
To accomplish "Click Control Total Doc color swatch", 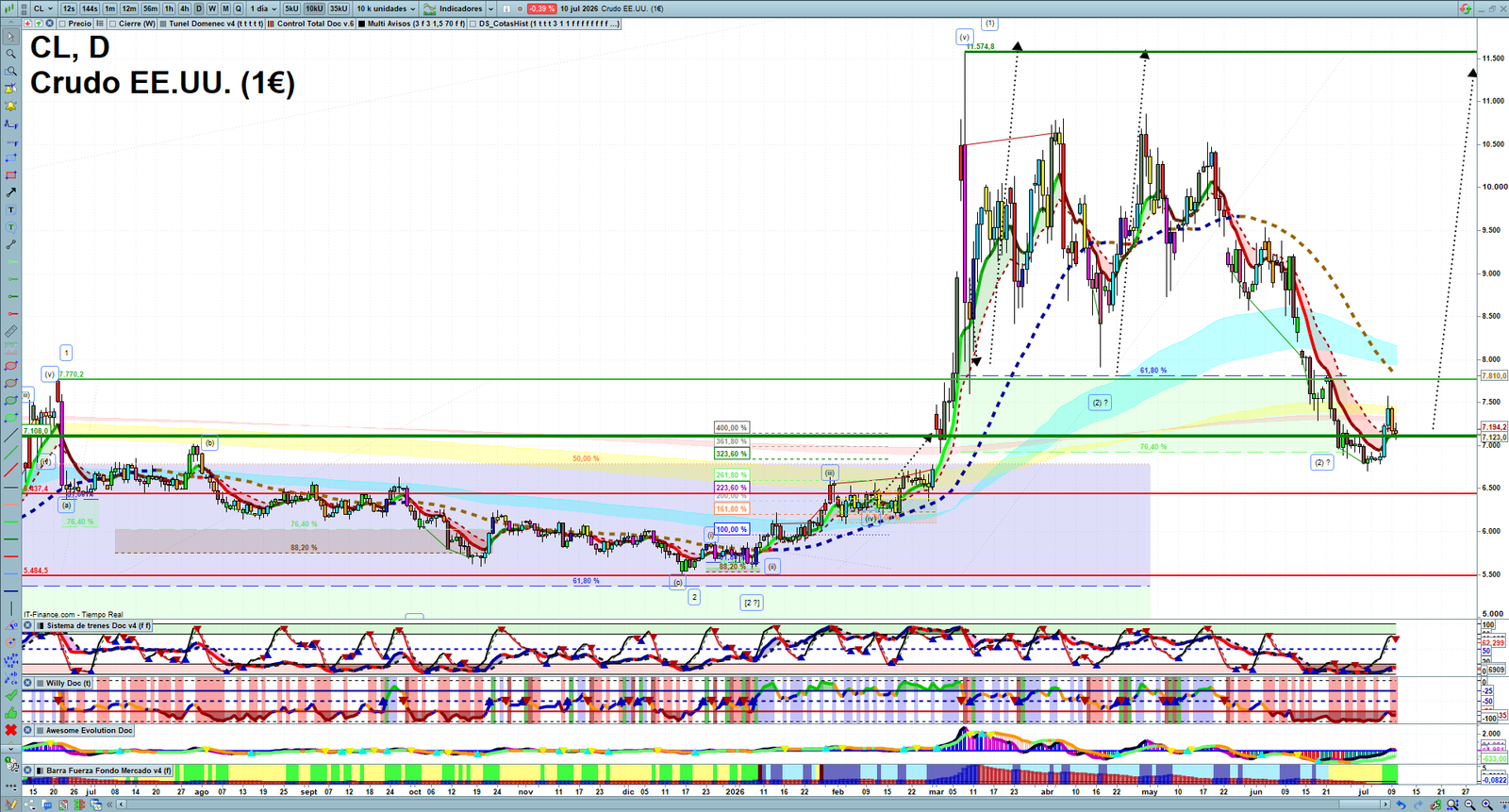I will click(271, 24).
